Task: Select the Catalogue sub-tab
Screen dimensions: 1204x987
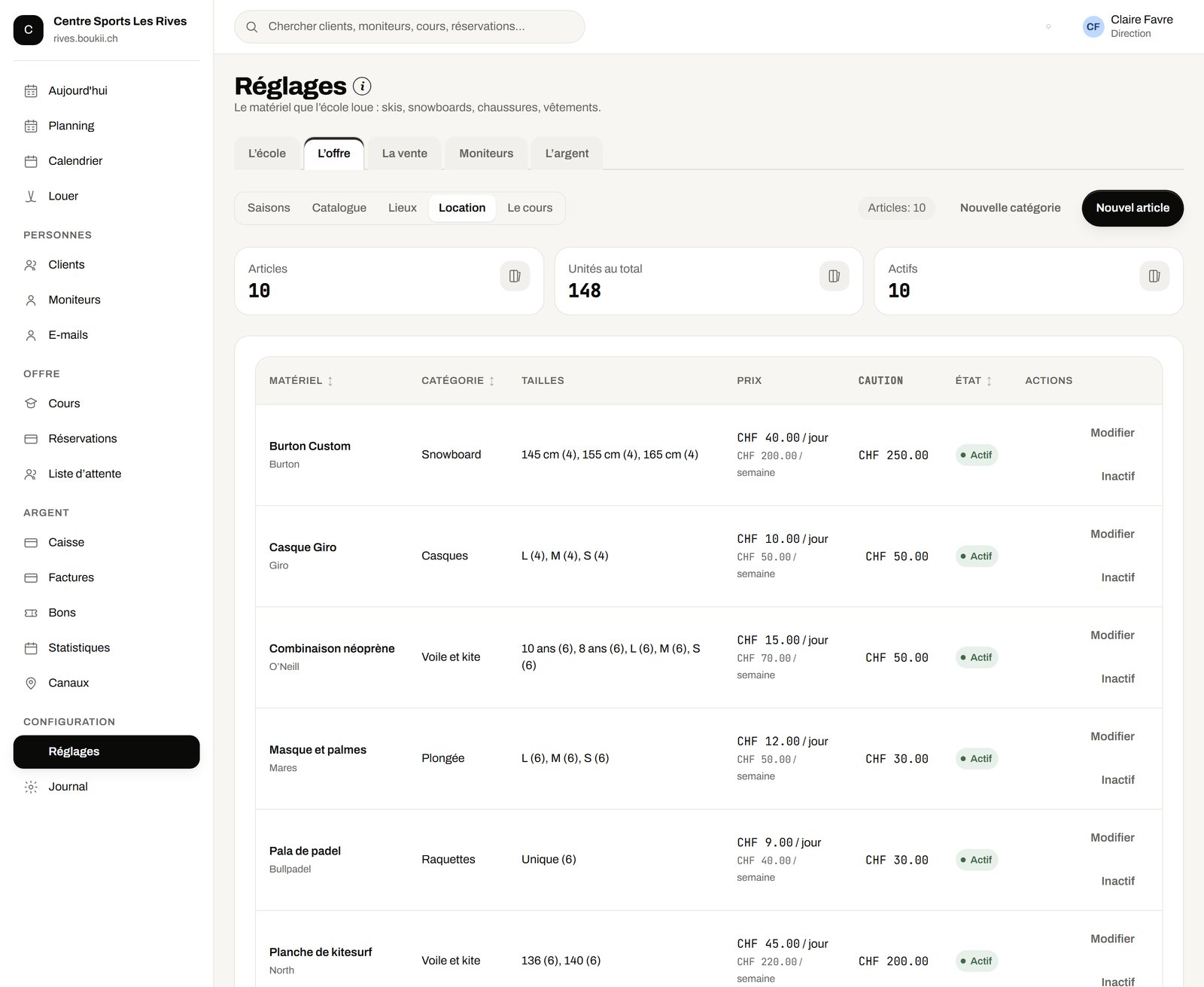Action: [339, 209]
